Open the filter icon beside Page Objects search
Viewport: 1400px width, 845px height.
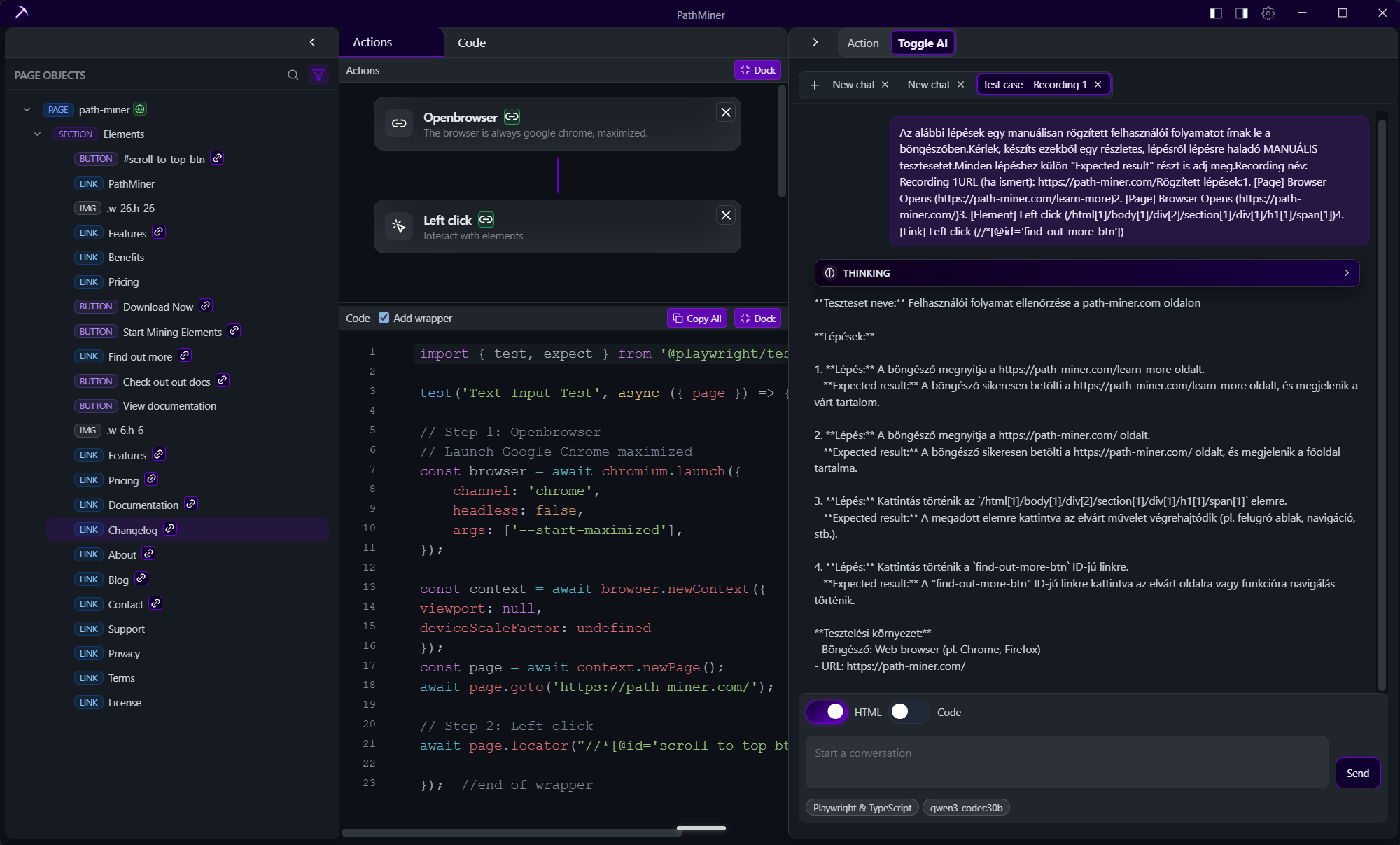pyautogui.click(x=318, y=75)
